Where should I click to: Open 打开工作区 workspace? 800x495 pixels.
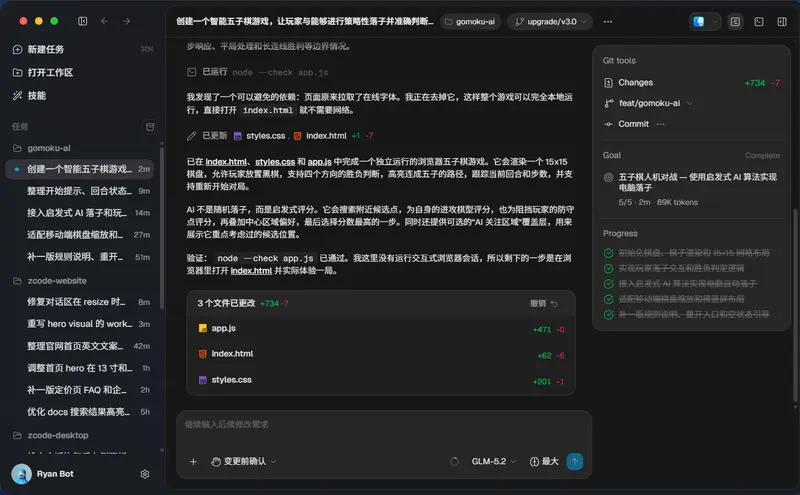(43, 72)
